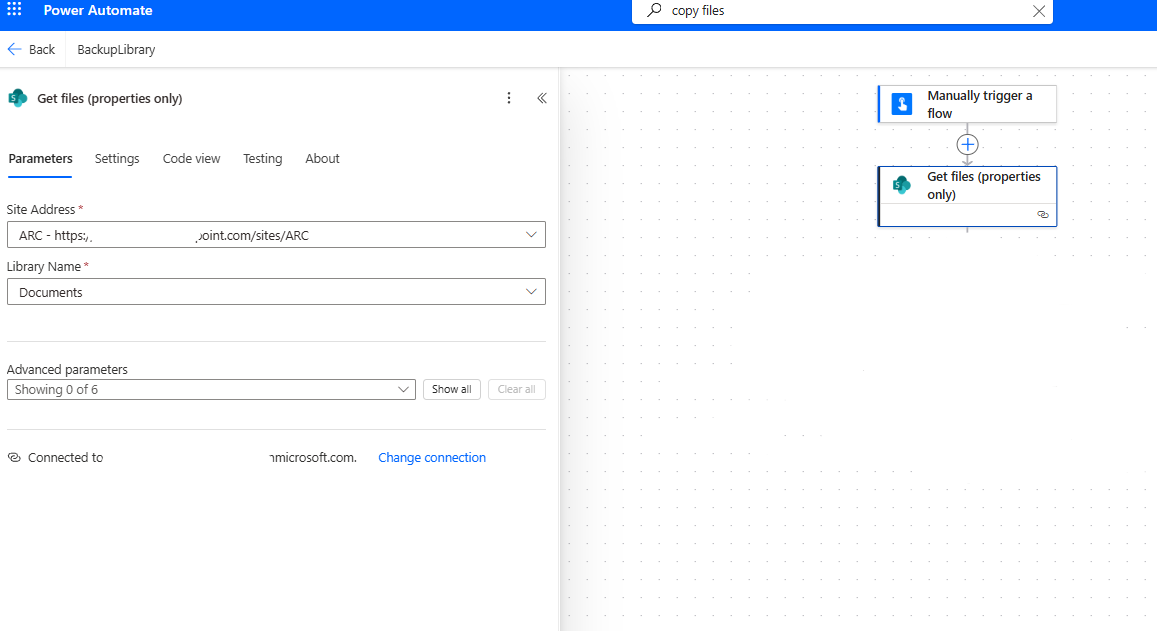Image resolution: width=1157 pixels, height=631 pixels.
Task: Collapse the action panel with double chevron
Action: [542, 98]
